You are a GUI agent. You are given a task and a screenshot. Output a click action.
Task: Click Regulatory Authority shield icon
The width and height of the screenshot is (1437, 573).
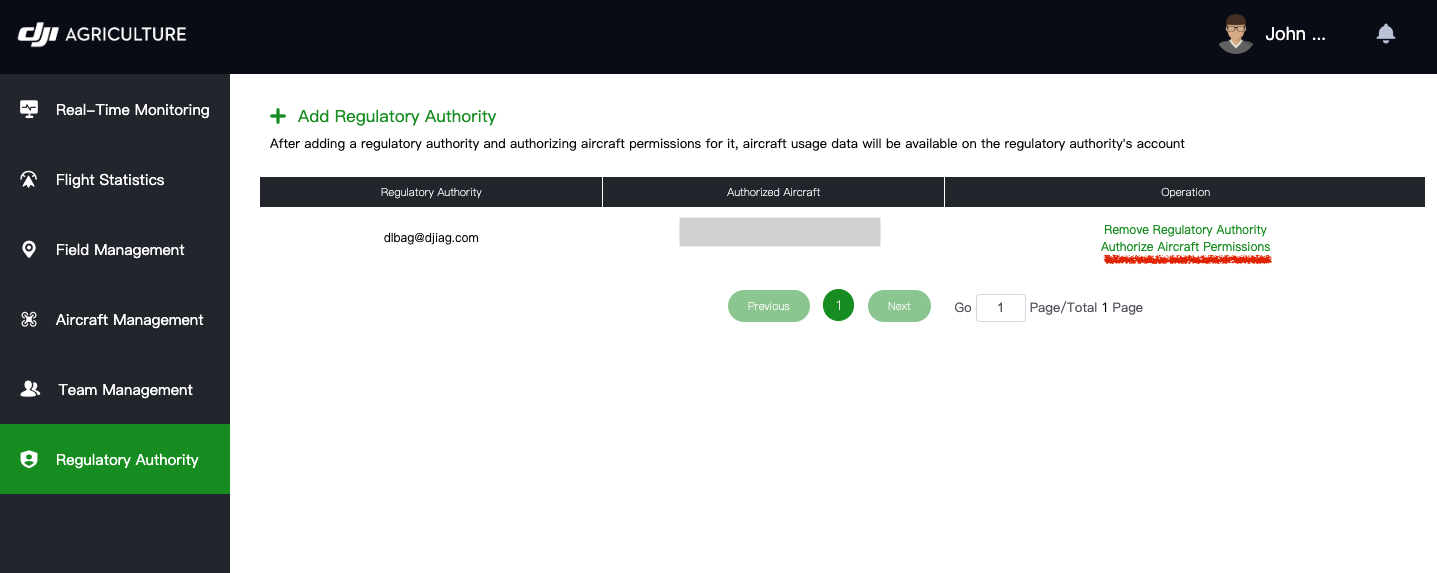click(x=29, y=460)
